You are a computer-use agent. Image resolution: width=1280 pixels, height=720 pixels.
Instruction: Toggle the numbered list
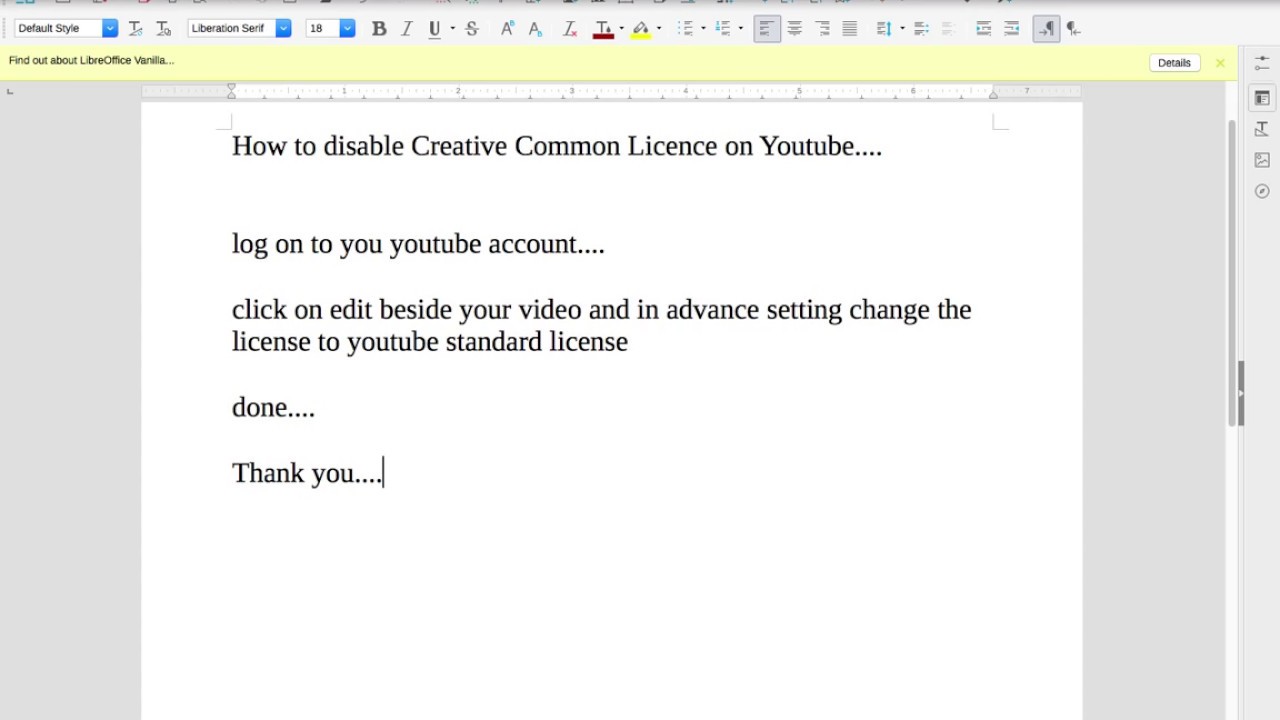coord(723,29)
